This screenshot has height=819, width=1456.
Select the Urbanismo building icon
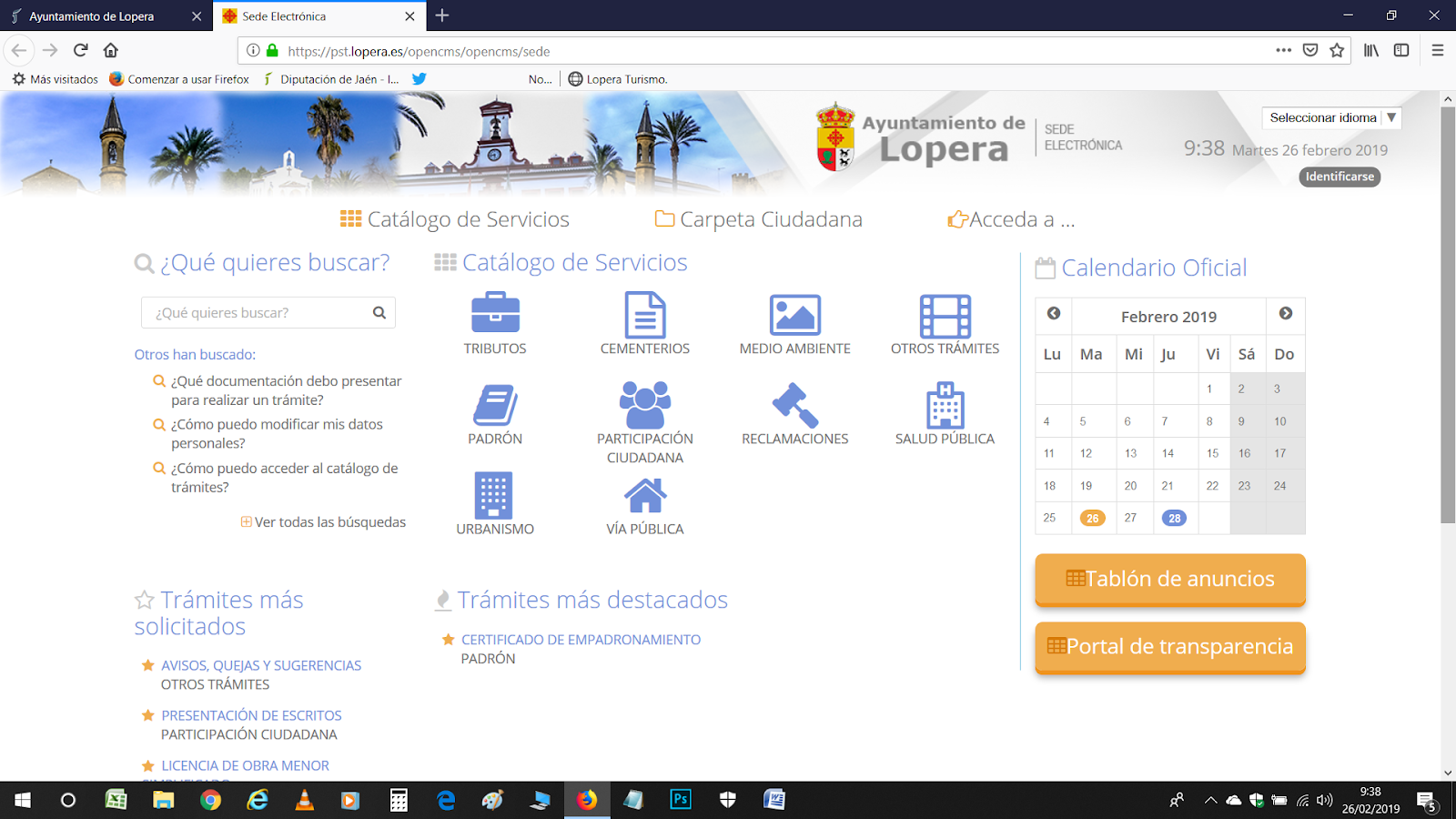[495, 496]
